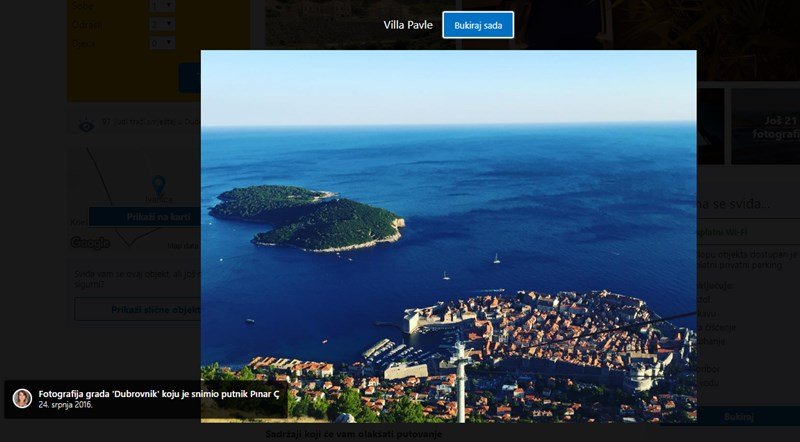
Task: Select the map pin marker at Ivanica
Action: click(159, 185)
